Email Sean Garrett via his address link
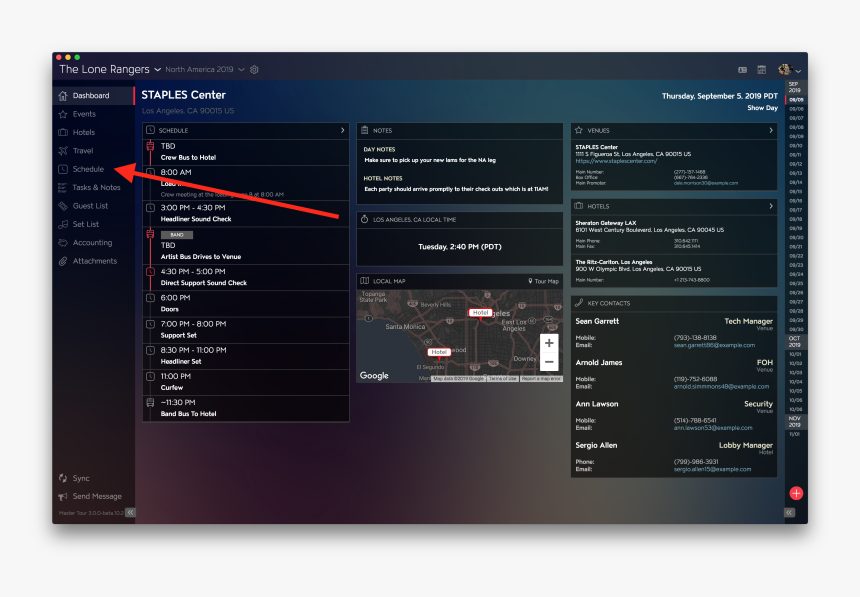The image size is (860, 597). [714, 345]
